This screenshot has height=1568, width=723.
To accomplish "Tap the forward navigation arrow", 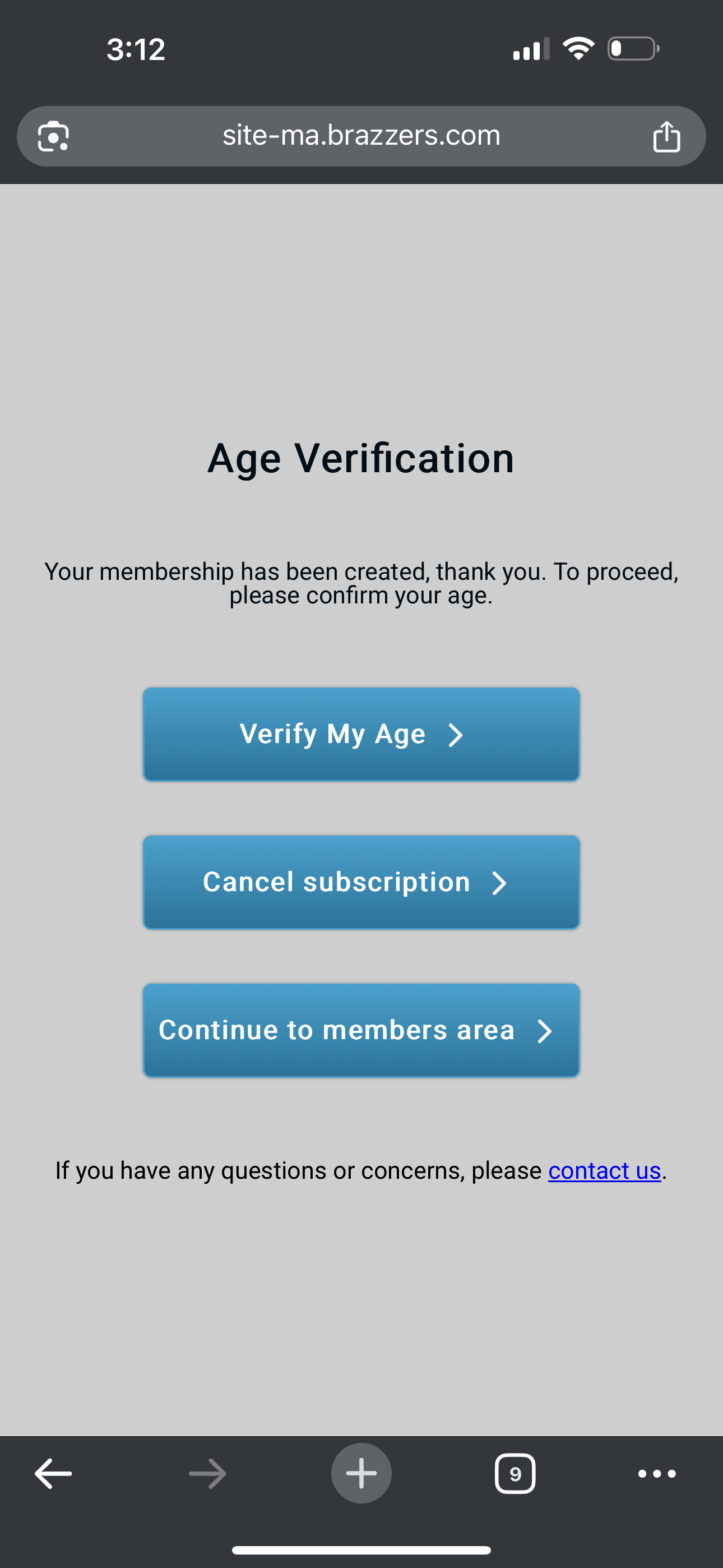I will click(x=207, y=1474).
